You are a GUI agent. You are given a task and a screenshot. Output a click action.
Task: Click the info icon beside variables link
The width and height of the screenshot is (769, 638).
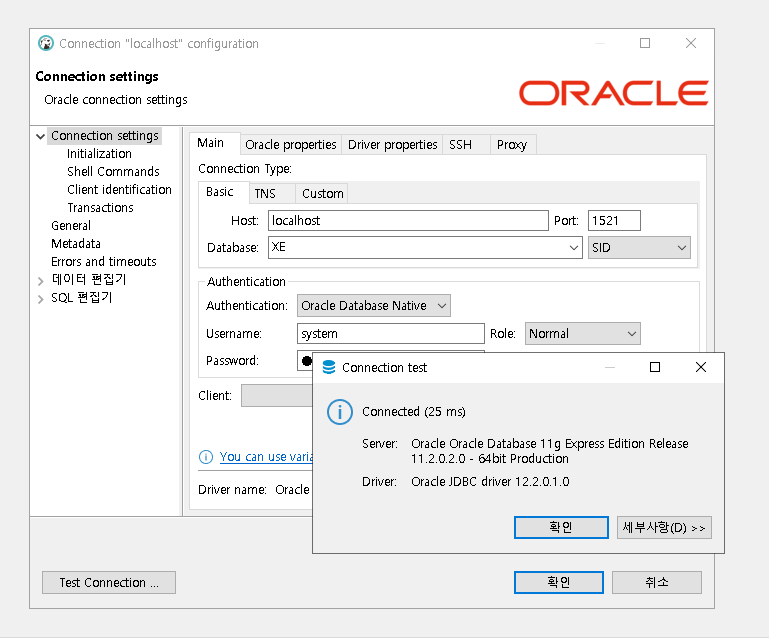[206, 457]
